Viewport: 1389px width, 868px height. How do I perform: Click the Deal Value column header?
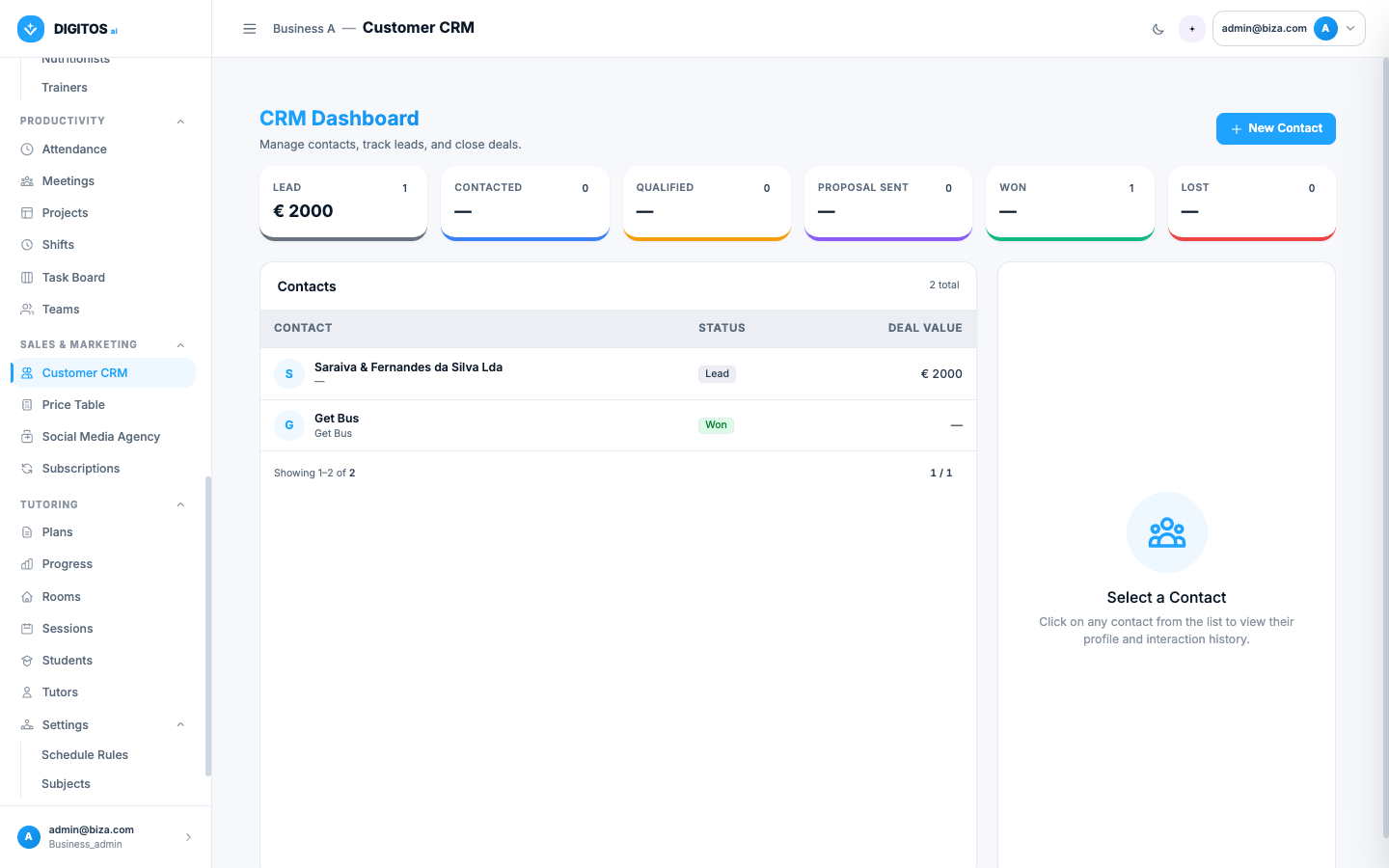[x=925, y=328]
